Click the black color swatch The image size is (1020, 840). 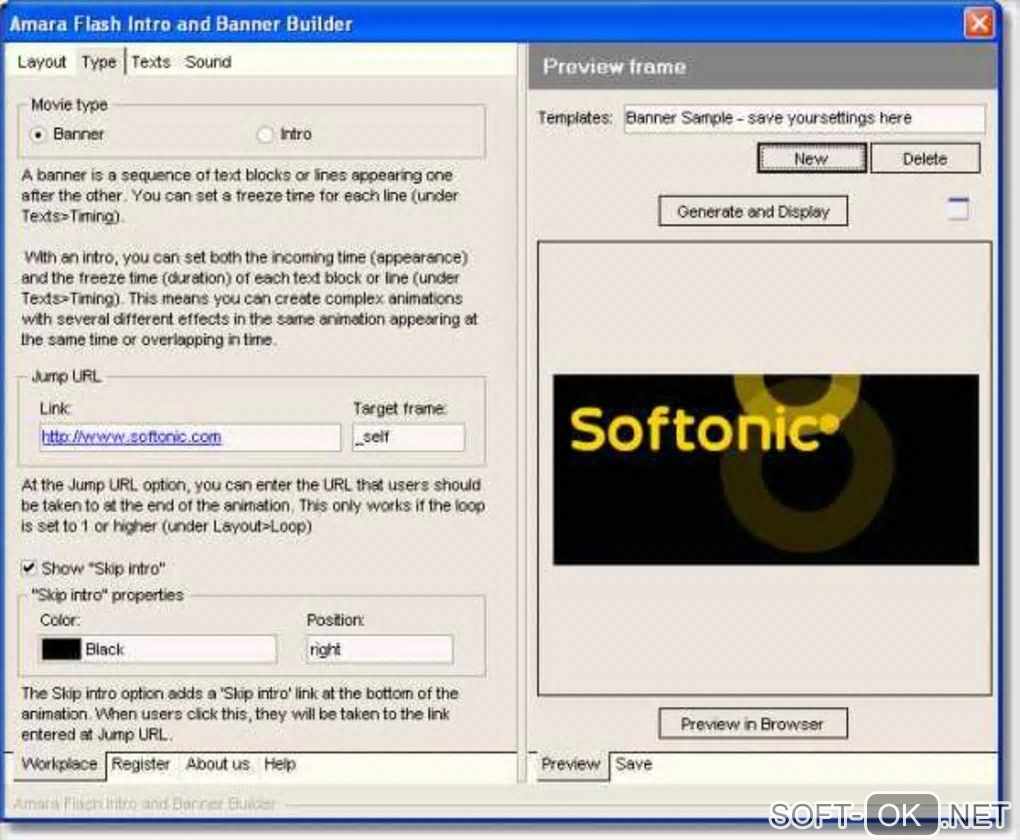coord(61,649)
